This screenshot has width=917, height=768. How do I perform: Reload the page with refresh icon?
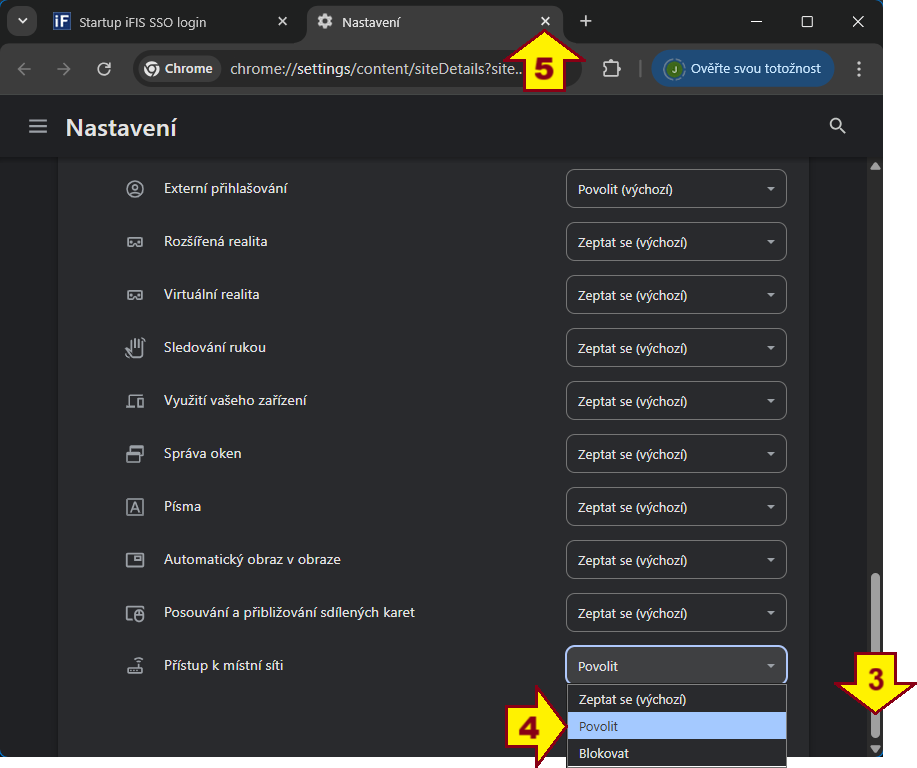click(104, 69)
